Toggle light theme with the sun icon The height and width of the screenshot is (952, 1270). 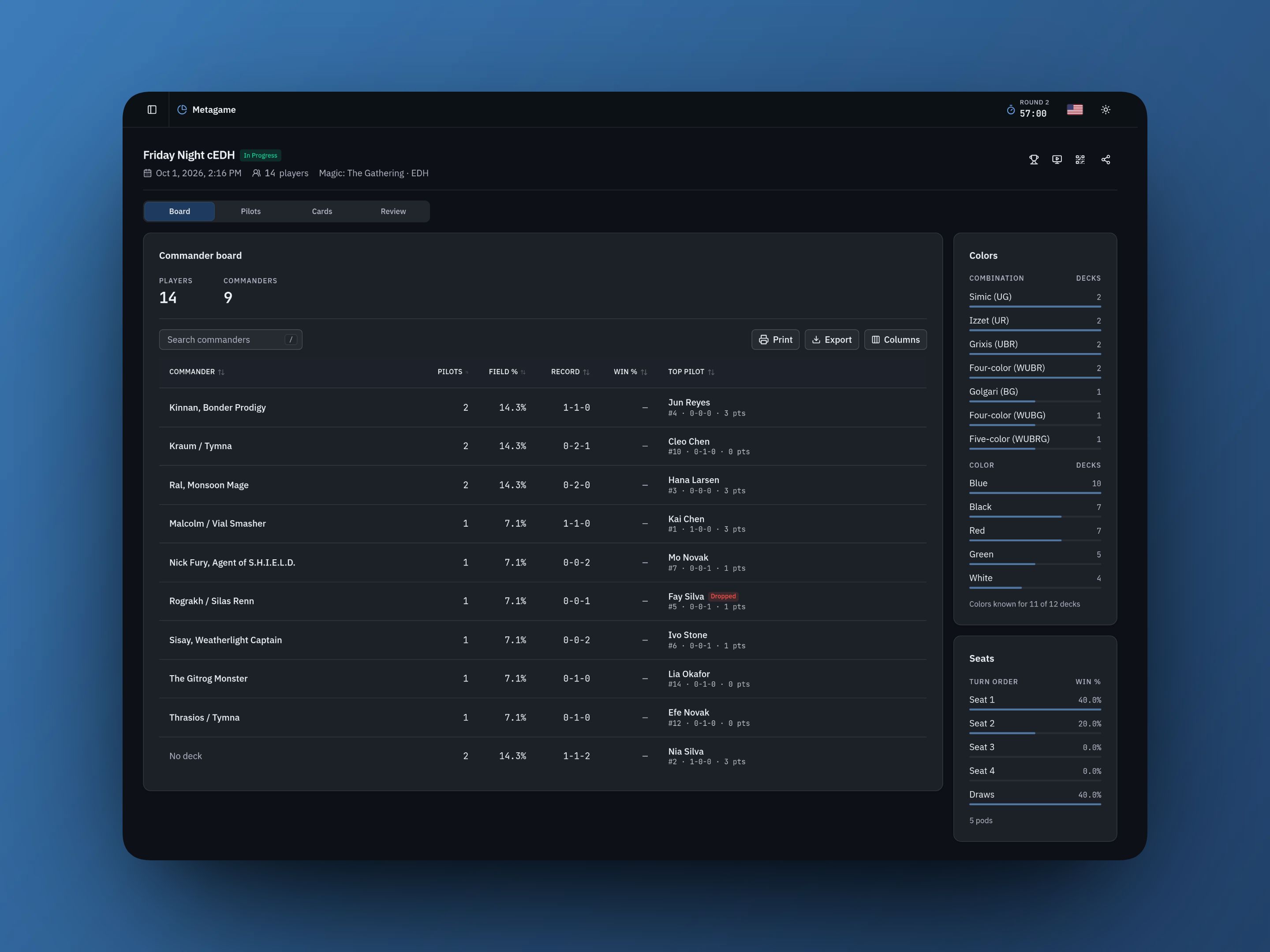1106,110
